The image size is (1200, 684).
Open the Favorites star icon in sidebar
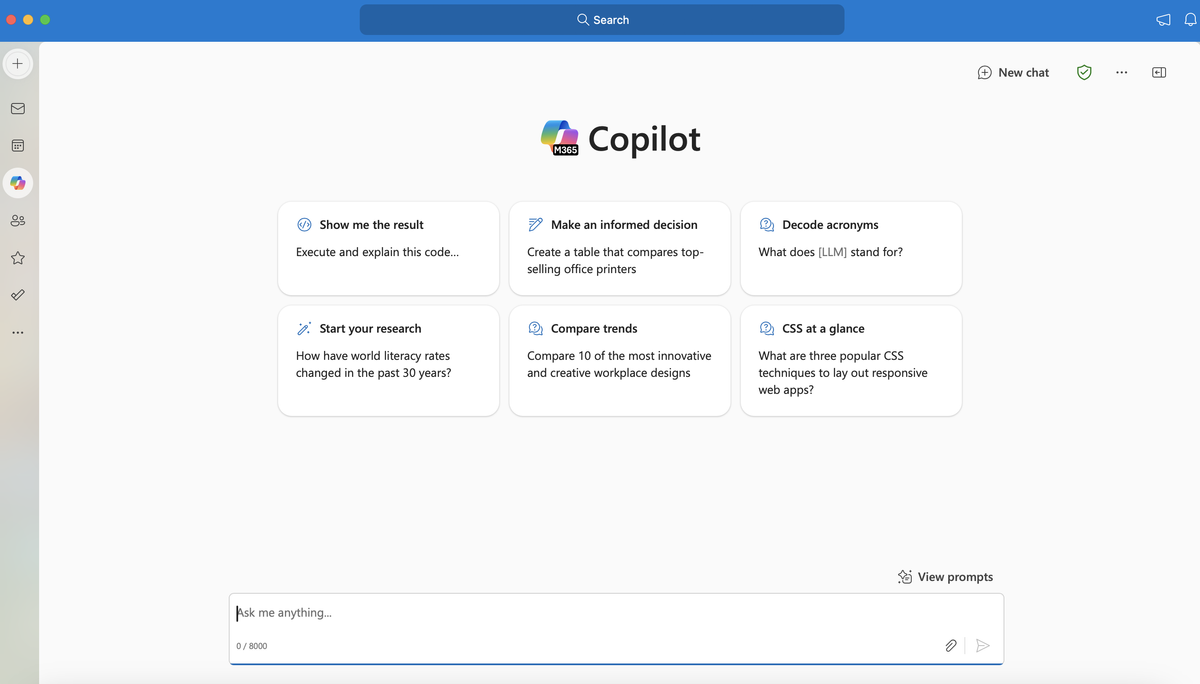(x=18, y=258)
